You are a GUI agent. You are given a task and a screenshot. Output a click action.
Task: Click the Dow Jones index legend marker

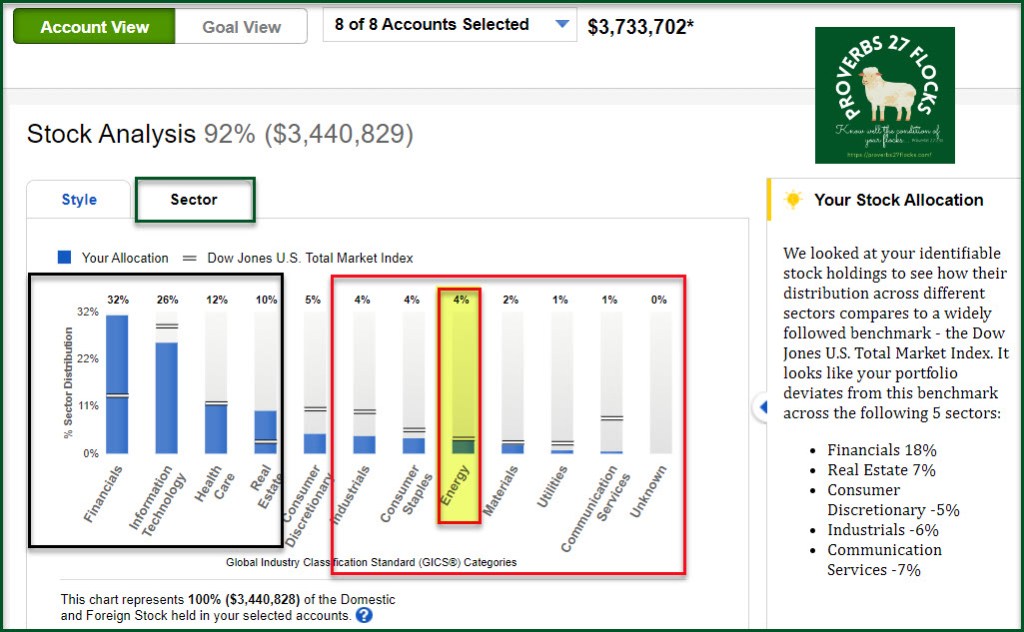189,258
